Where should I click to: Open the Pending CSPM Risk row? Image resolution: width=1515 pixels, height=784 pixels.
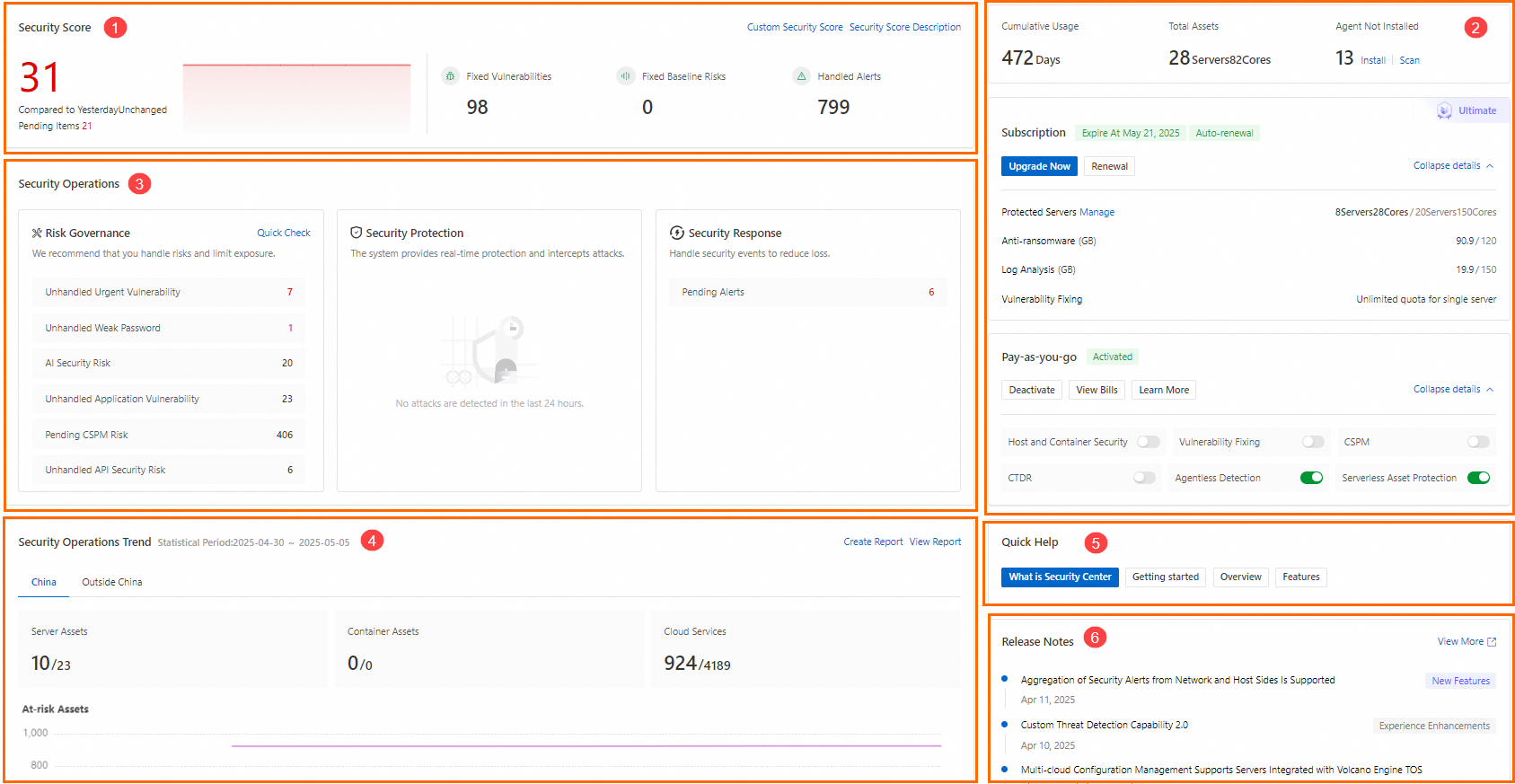[x=169, y=435]
